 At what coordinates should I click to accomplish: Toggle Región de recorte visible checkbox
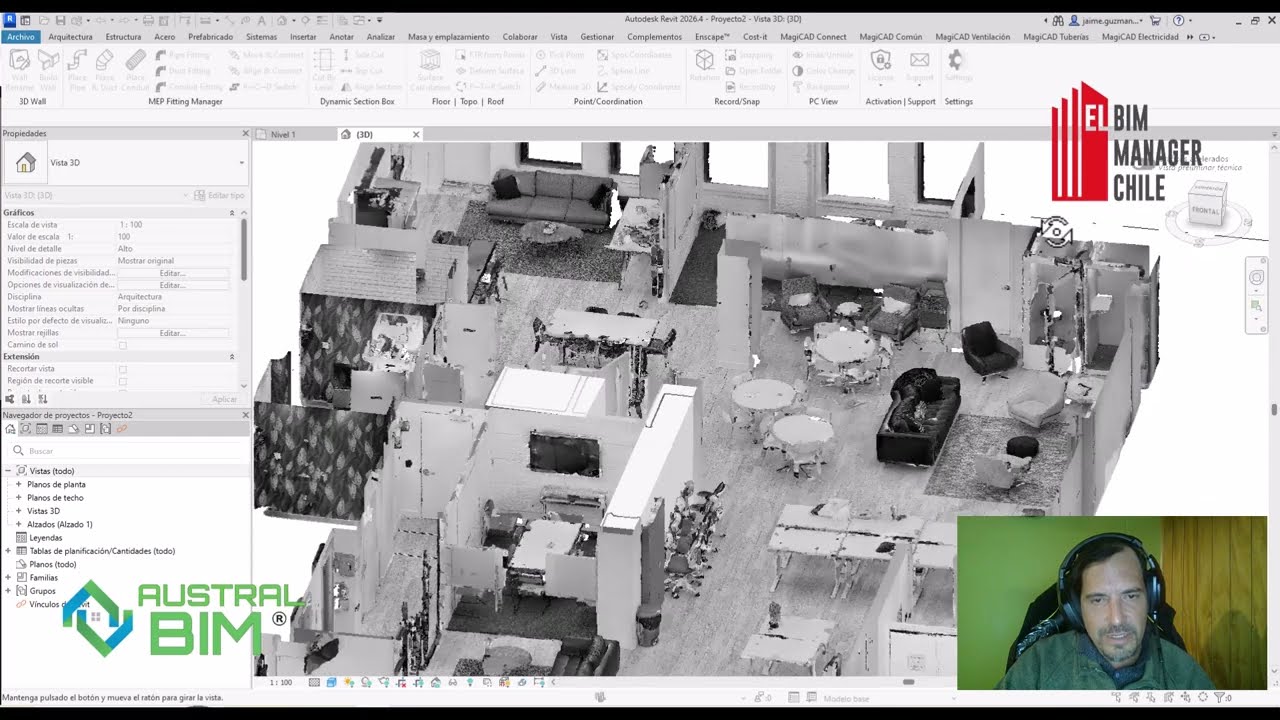(x=123, y=381)
